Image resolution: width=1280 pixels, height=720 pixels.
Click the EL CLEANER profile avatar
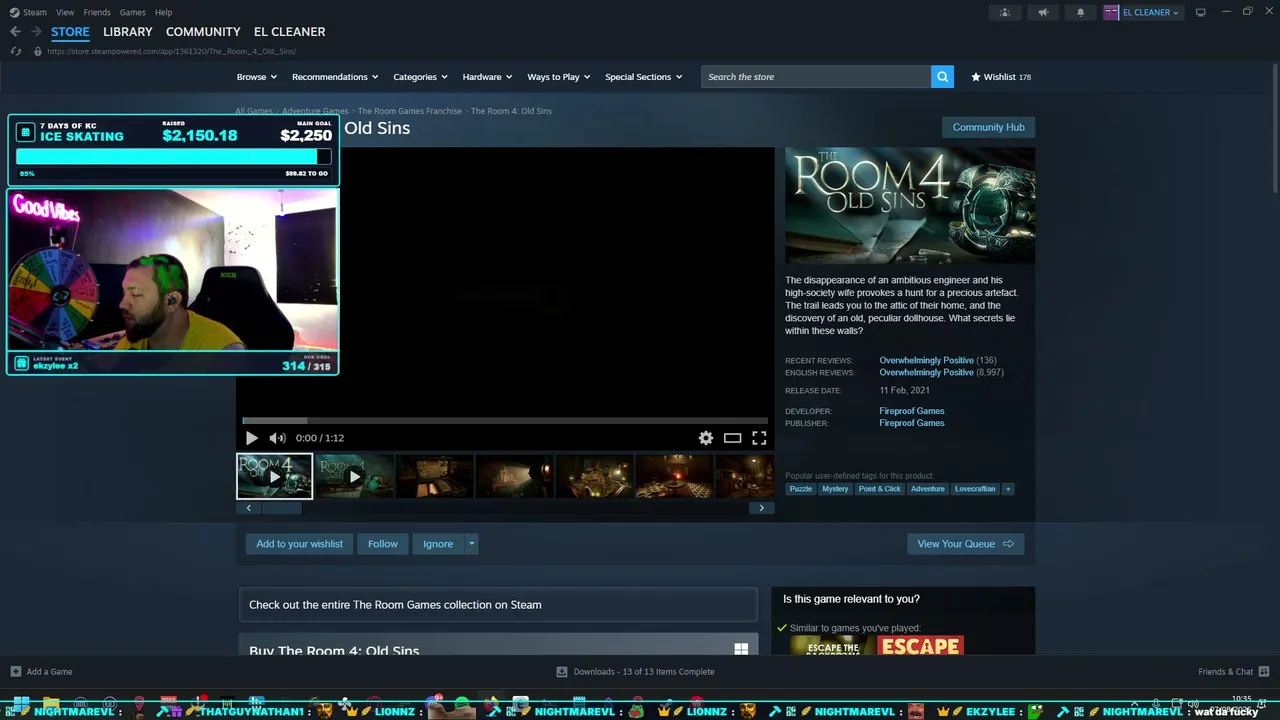[1111, 12]
